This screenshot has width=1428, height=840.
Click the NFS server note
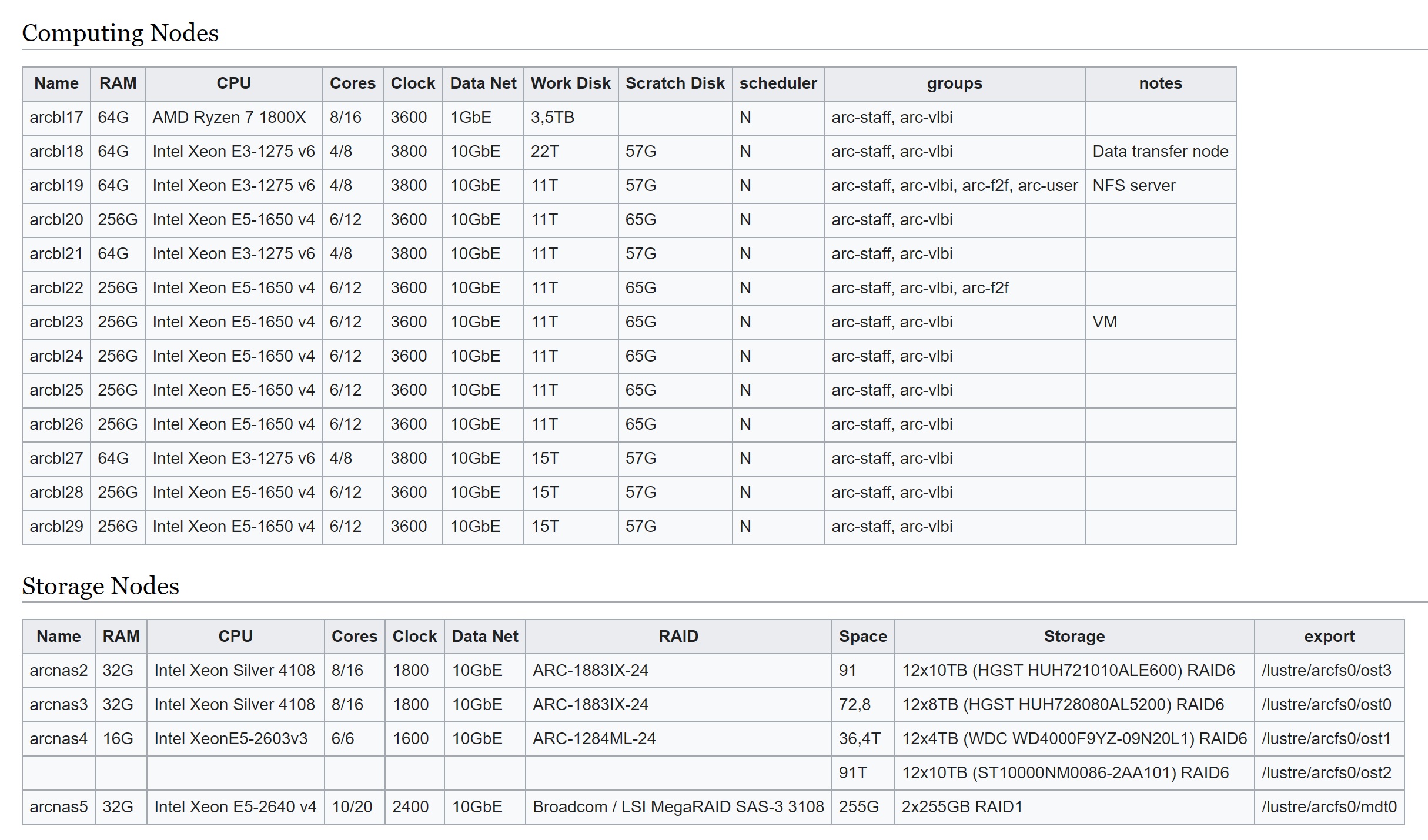click(1161, 186)
